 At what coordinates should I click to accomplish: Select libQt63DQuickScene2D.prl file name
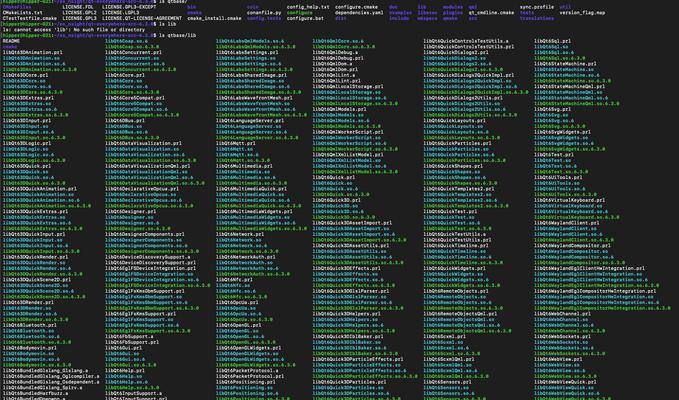pos(37,280)
